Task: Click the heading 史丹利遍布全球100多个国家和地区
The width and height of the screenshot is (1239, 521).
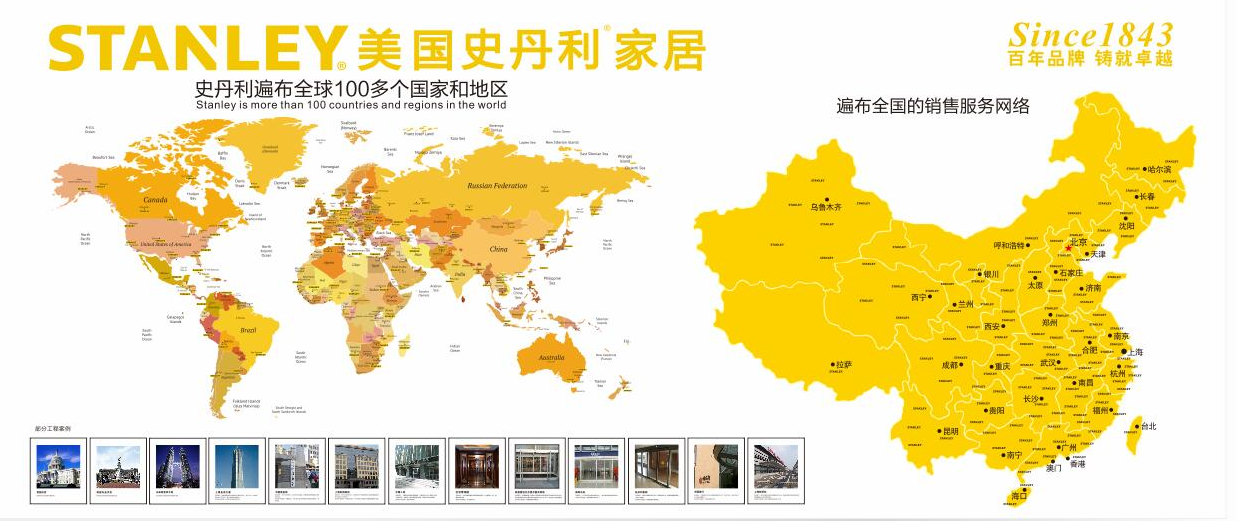Action: tap(351, 88)
